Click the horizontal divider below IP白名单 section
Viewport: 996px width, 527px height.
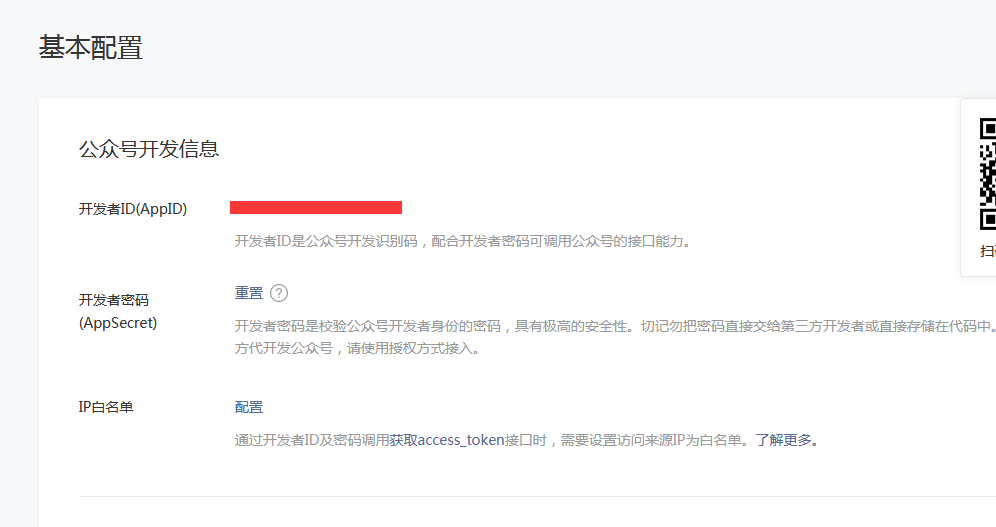point(537,497)
